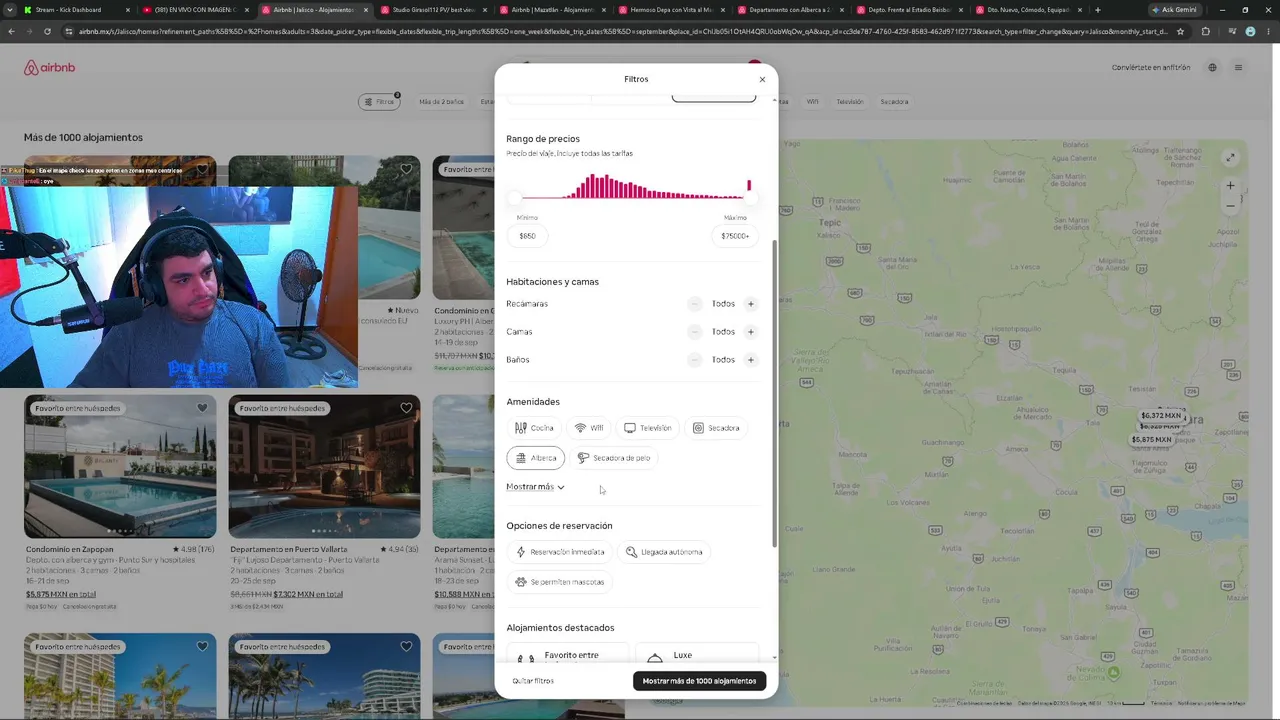Edit the Máximo price field
The width and height of the screenshot is (1280, 720).
(735, 236)
